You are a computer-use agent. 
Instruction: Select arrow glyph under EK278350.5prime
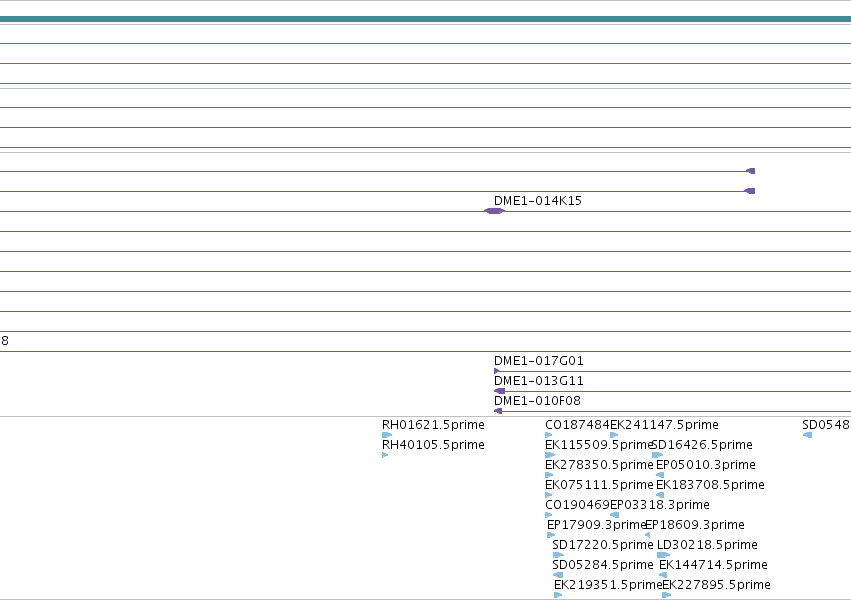[549, 475]
